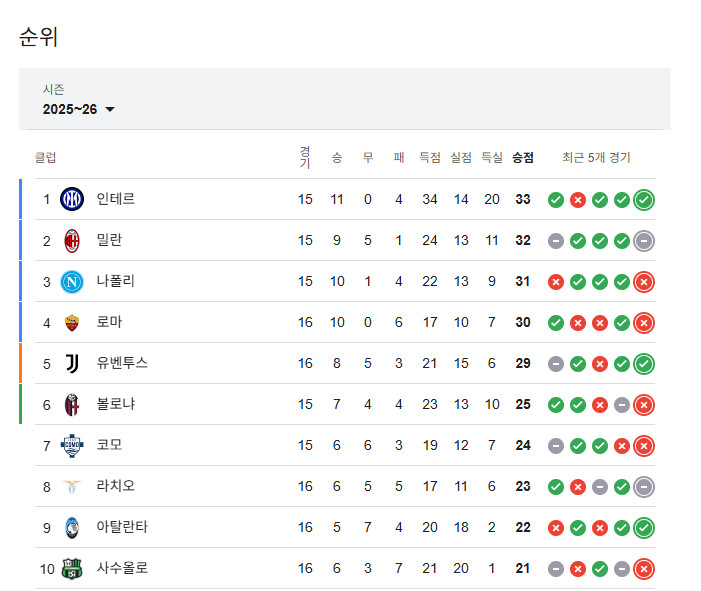The image size is (701, 591).
Task: Click the 아탈란타 team name
Action: pyautogui.click(x=122, y=527)
